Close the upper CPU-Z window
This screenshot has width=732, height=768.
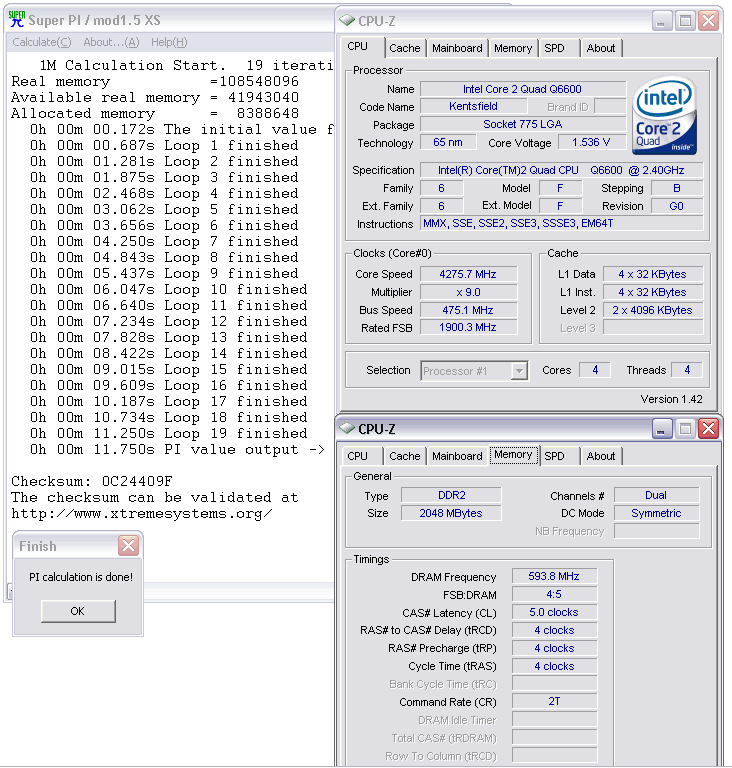(x=708, y=21)
